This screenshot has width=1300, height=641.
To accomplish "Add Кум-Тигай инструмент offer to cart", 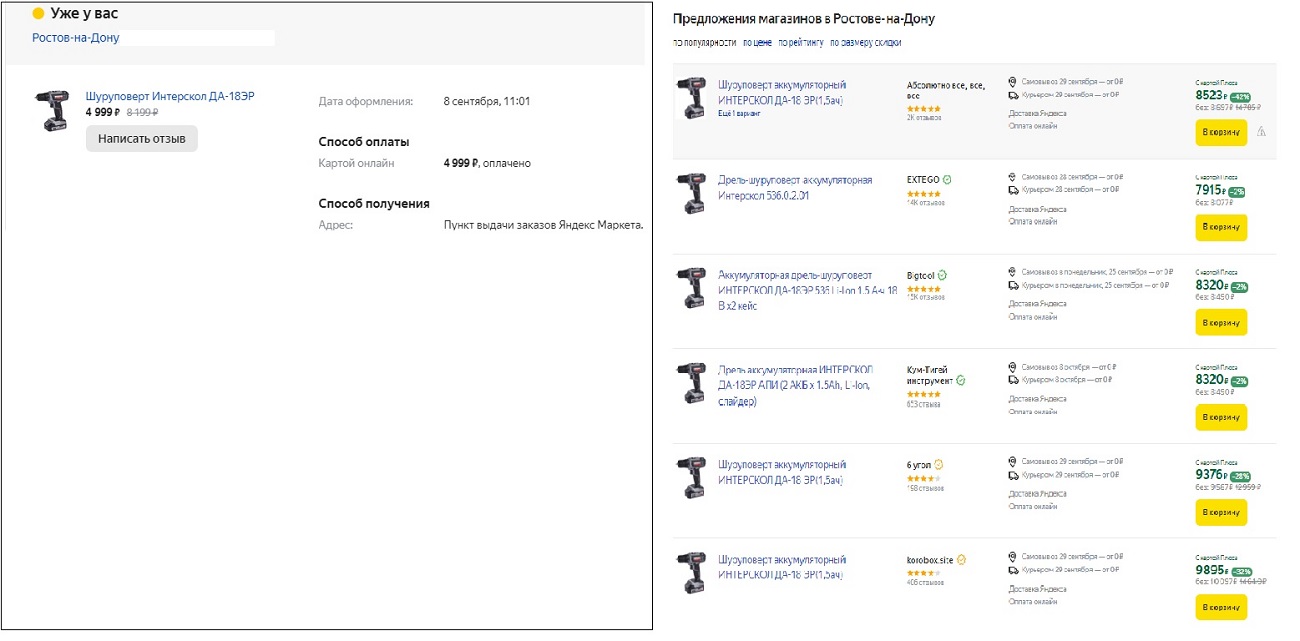I will [x=1221, y=417].
